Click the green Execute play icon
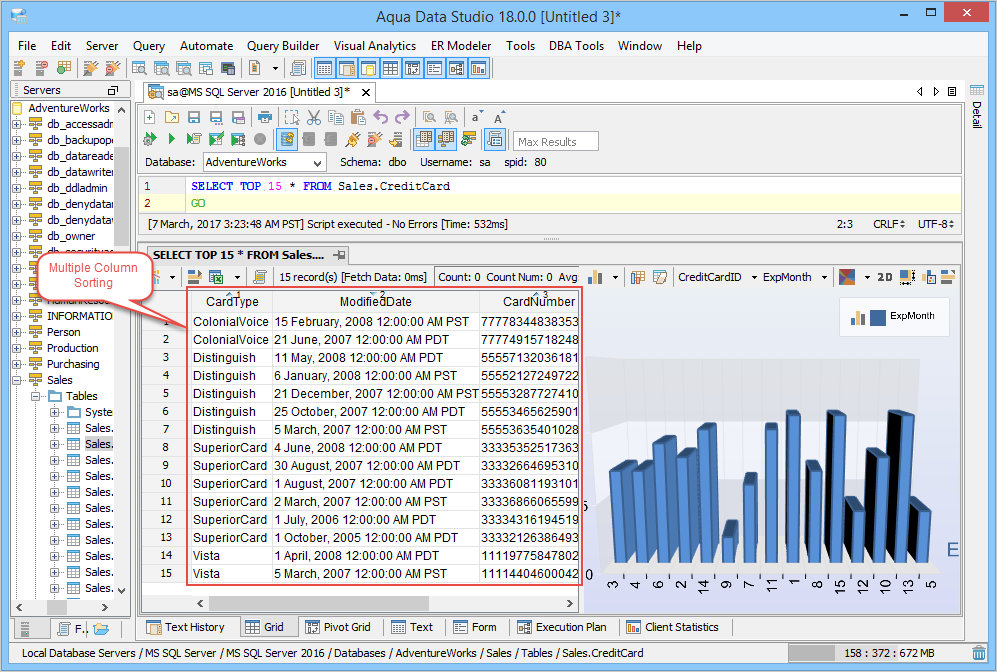997x672 pixels. [x=172, y=139]
